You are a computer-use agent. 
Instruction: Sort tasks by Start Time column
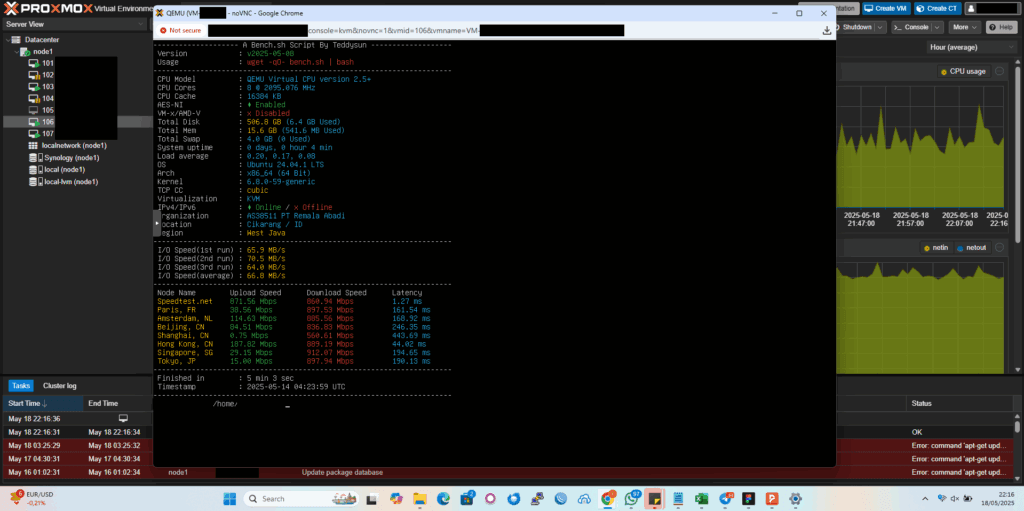tap(42, 404)
